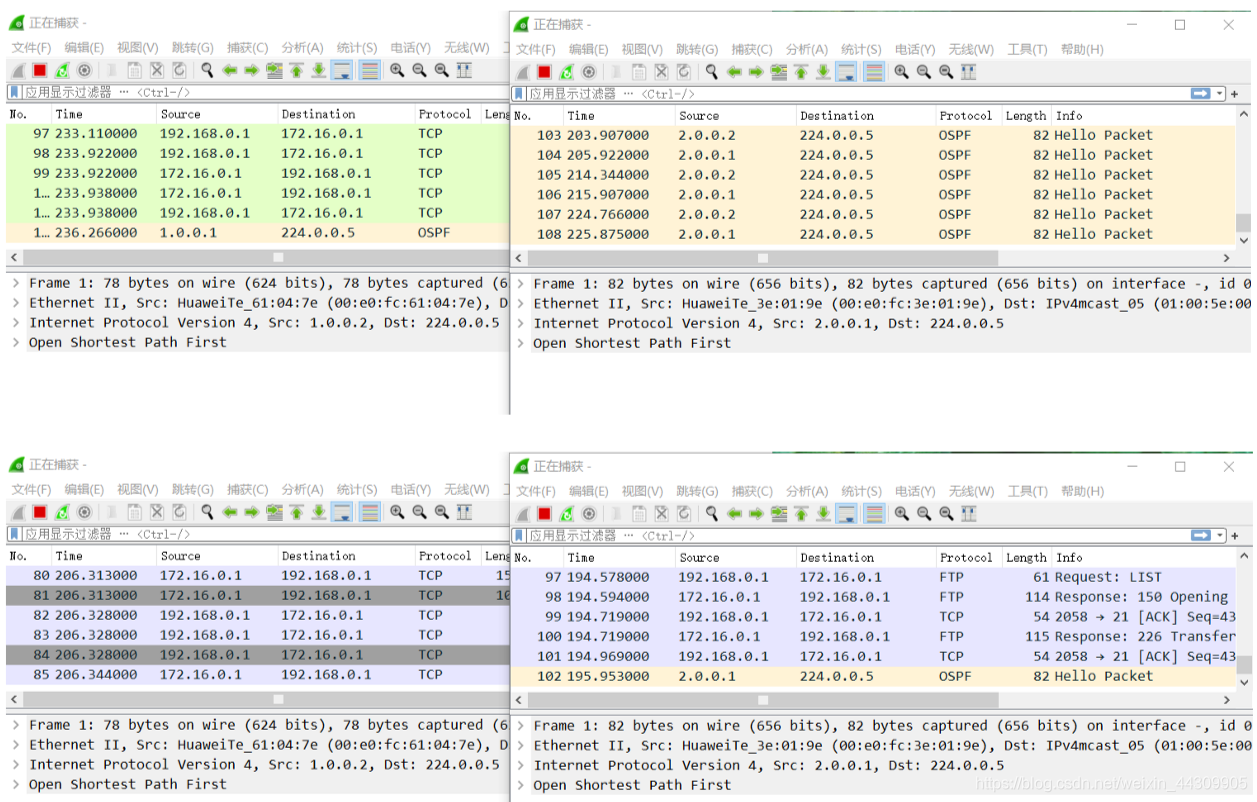
Task: Filter bookmark icon in the FTP capture window
Action: pyautogui.click(x=519, y=535)
